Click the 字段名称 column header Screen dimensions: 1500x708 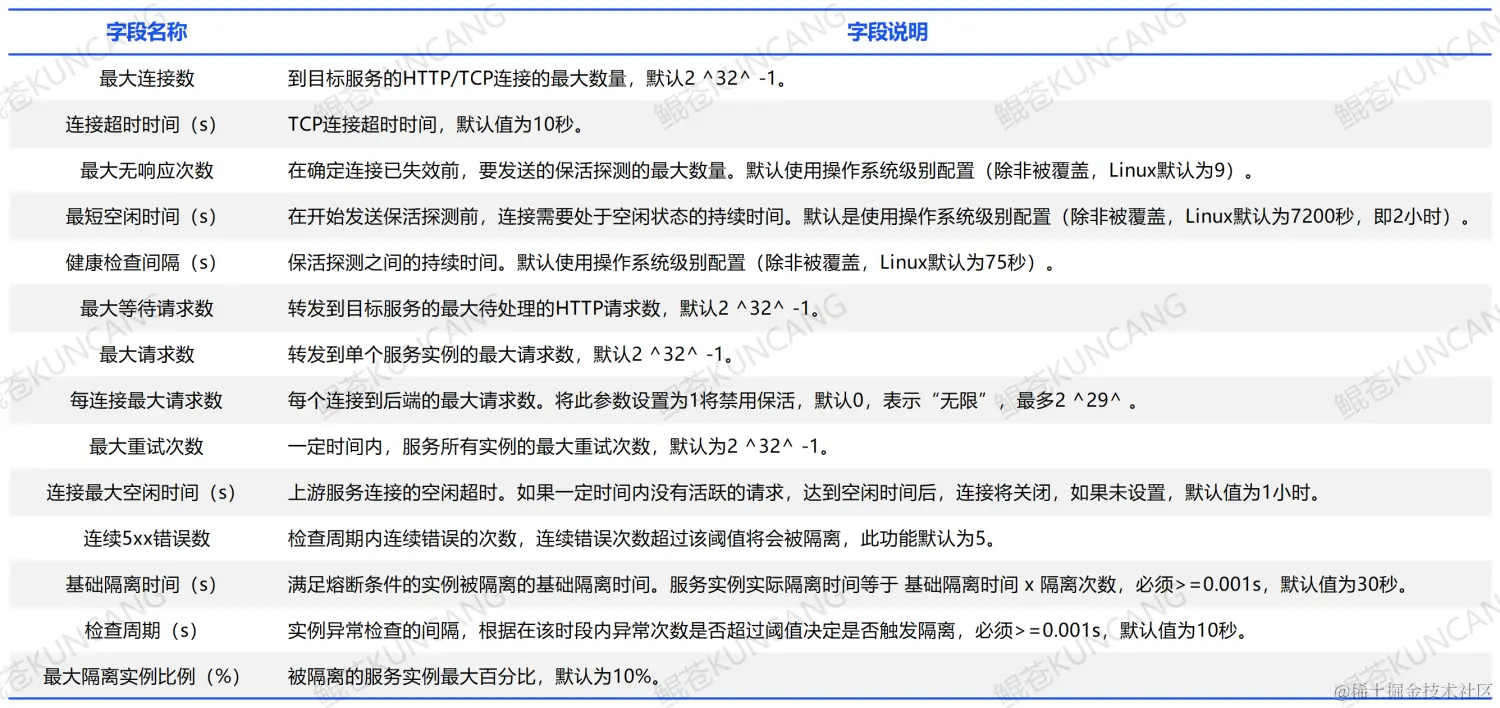pos(147,32)
